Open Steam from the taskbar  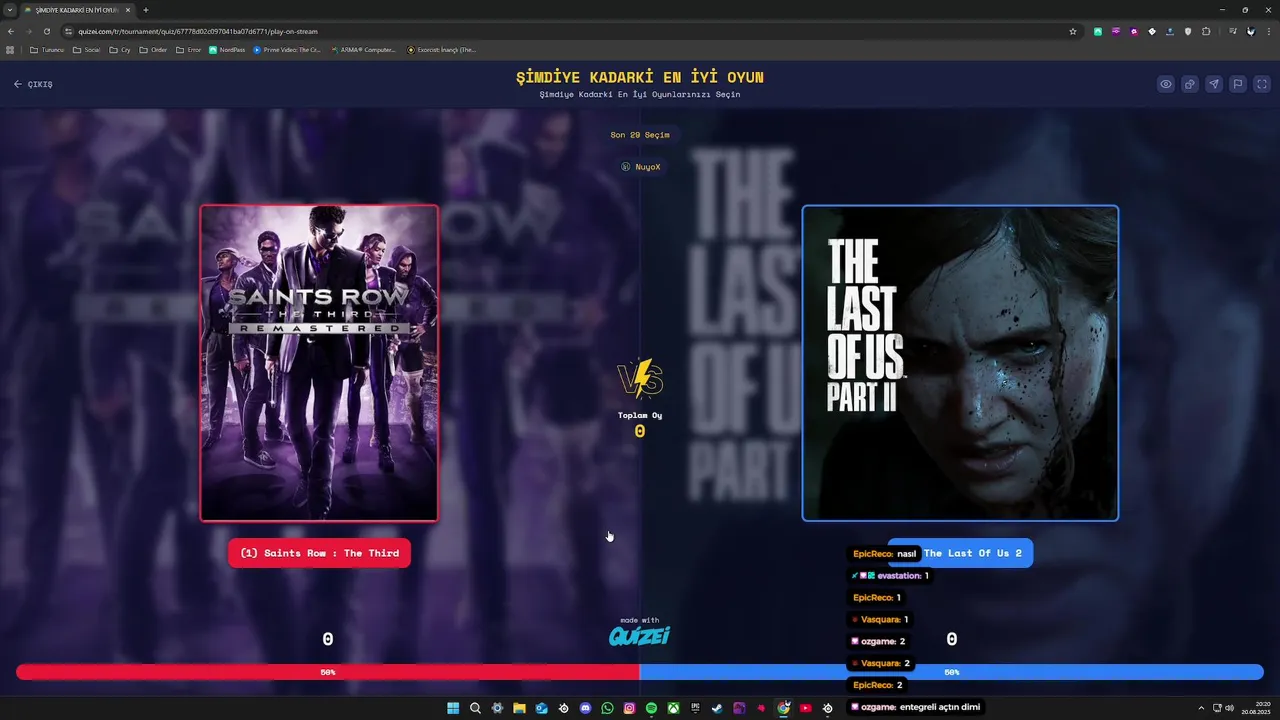[717, 708]
